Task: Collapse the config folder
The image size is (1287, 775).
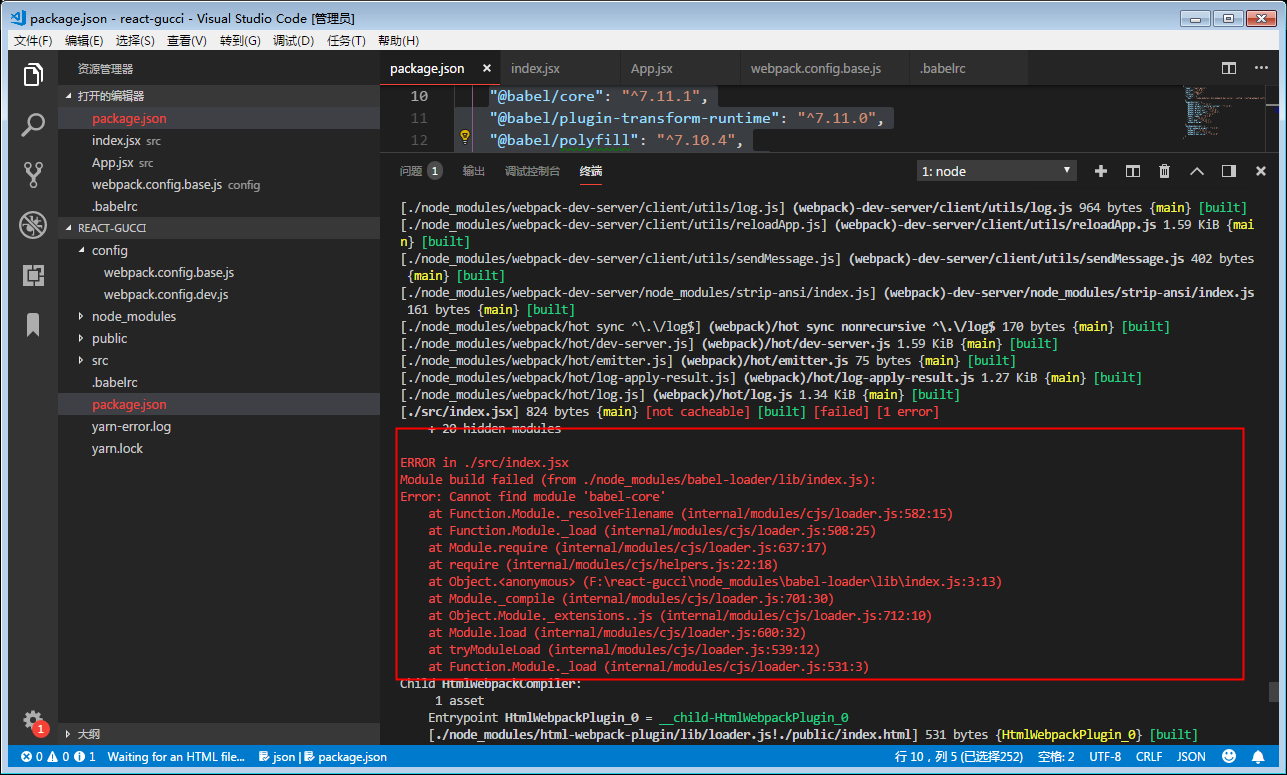Action: 81,250
